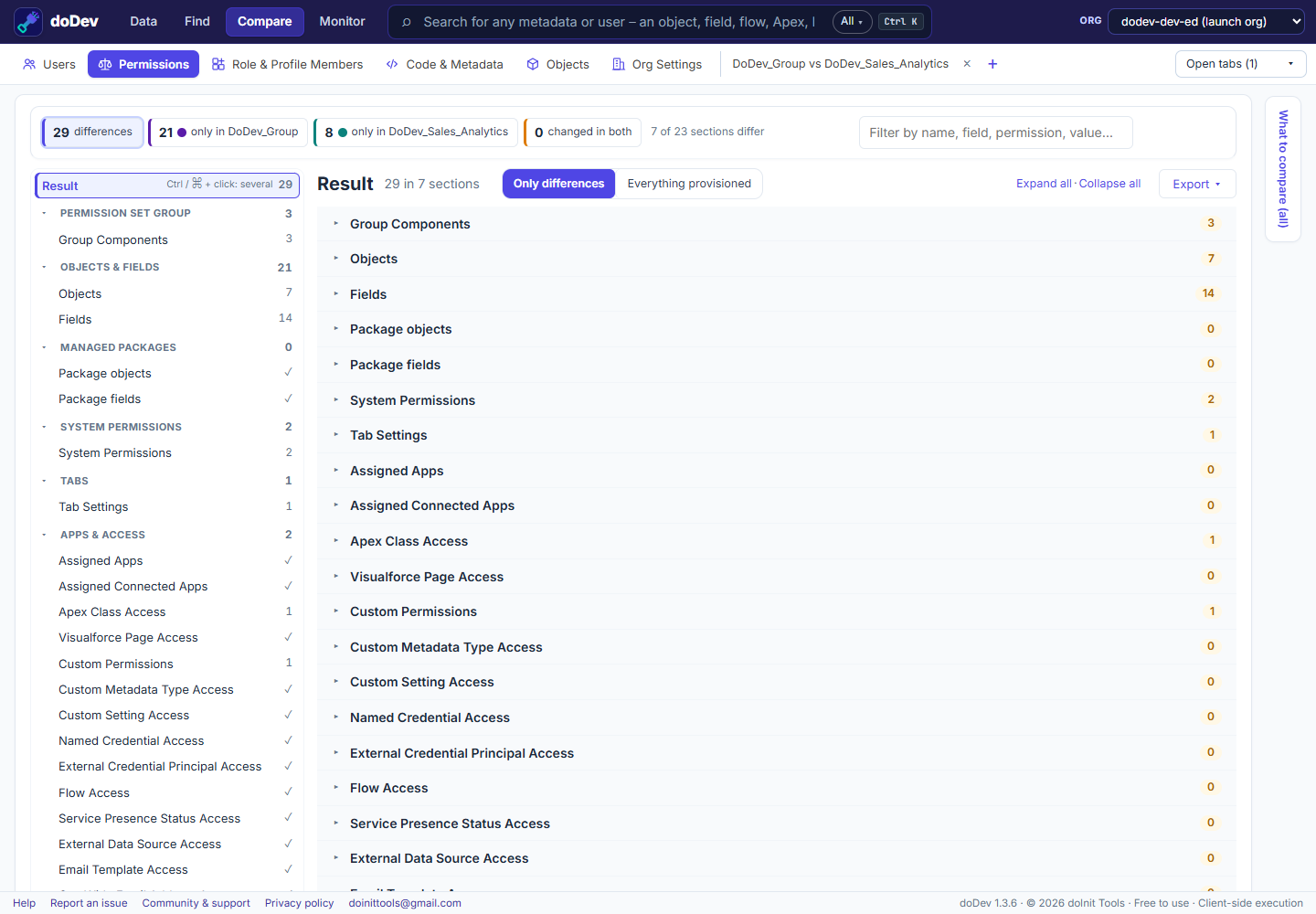Image resolution: width=1316 pixels, height=914 pixels.
Task: Open the Open tabs dropdown
Action: [x=1240, y=64]
